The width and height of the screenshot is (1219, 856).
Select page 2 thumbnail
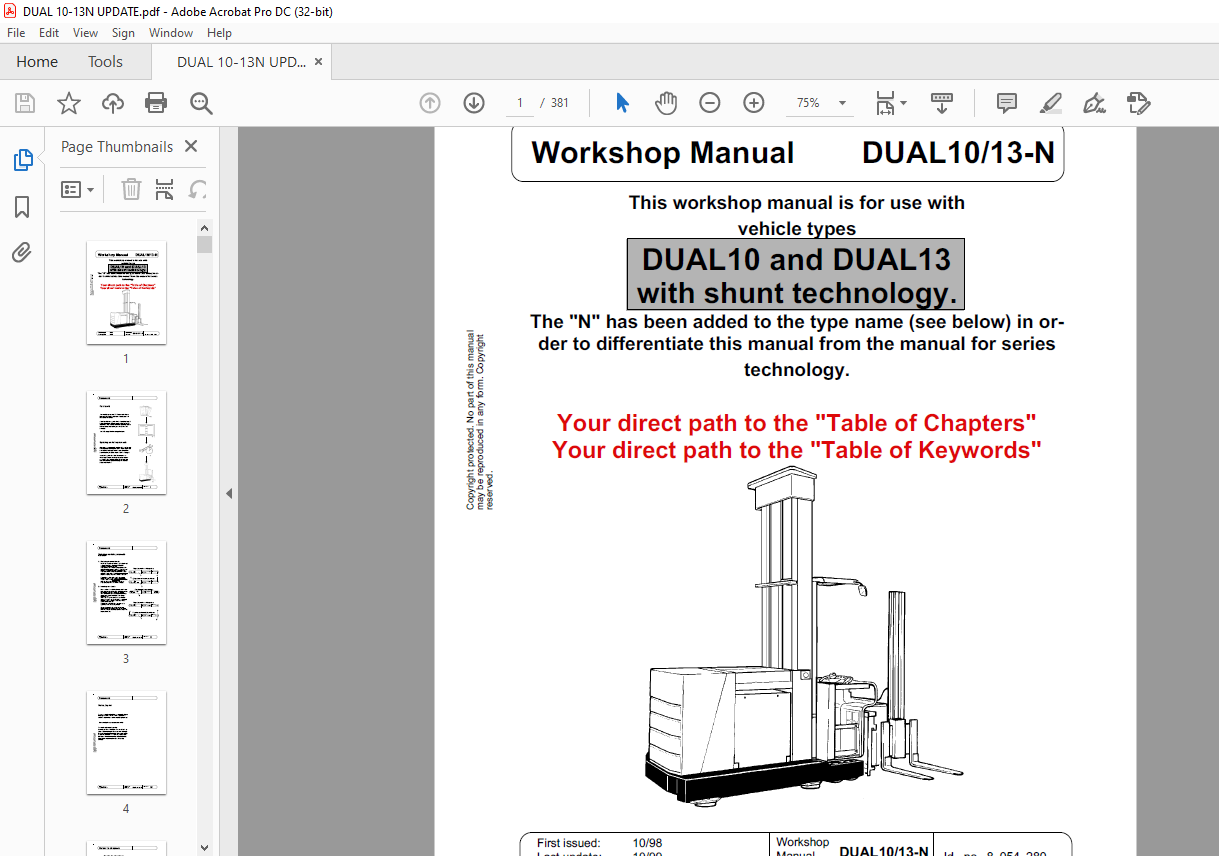[x=126, y=443]
